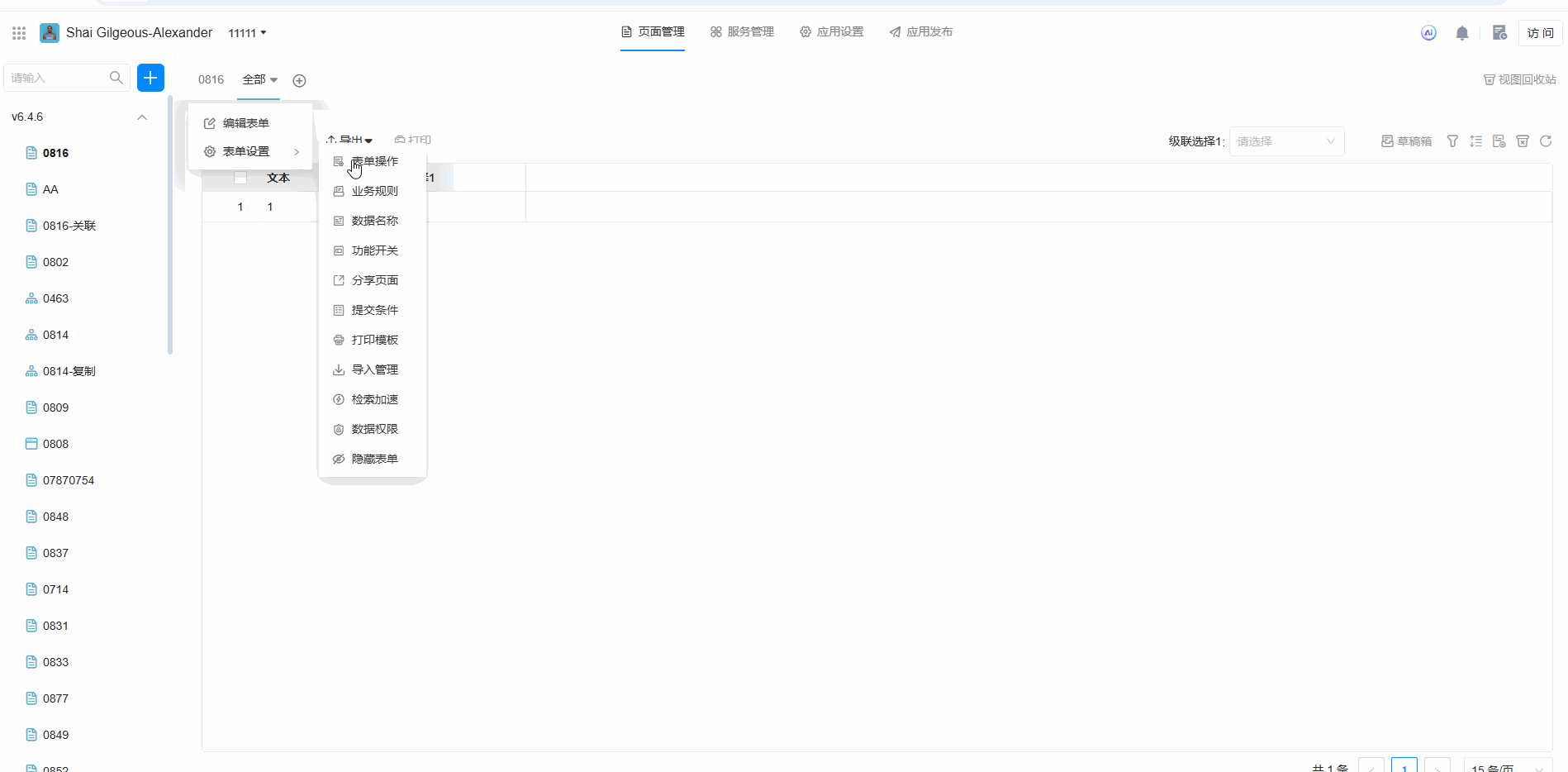Open 功能开关 feature switches menu item
Viewport: 1568px width, 772px height.
pyautogui.click(x=374, y=250)
